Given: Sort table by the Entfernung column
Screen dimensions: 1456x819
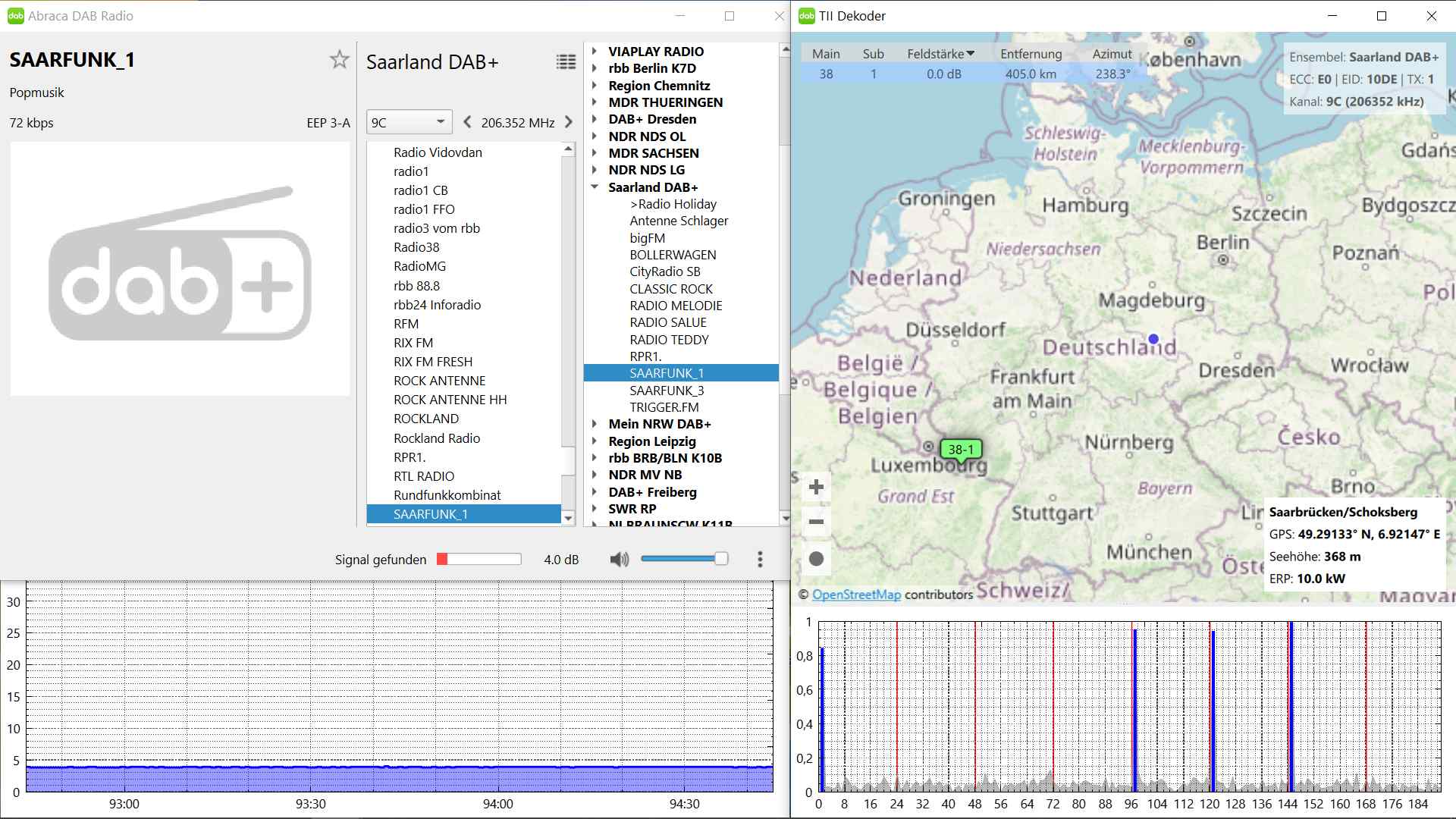Looking at the screenshot, I should (x=1030, y=54).
